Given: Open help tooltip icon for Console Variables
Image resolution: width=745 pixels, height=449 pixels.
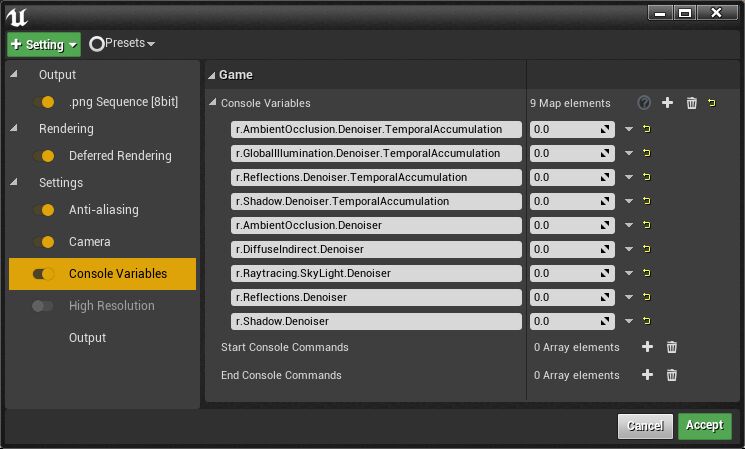Looking at the screenshot, I should [644, 103].
